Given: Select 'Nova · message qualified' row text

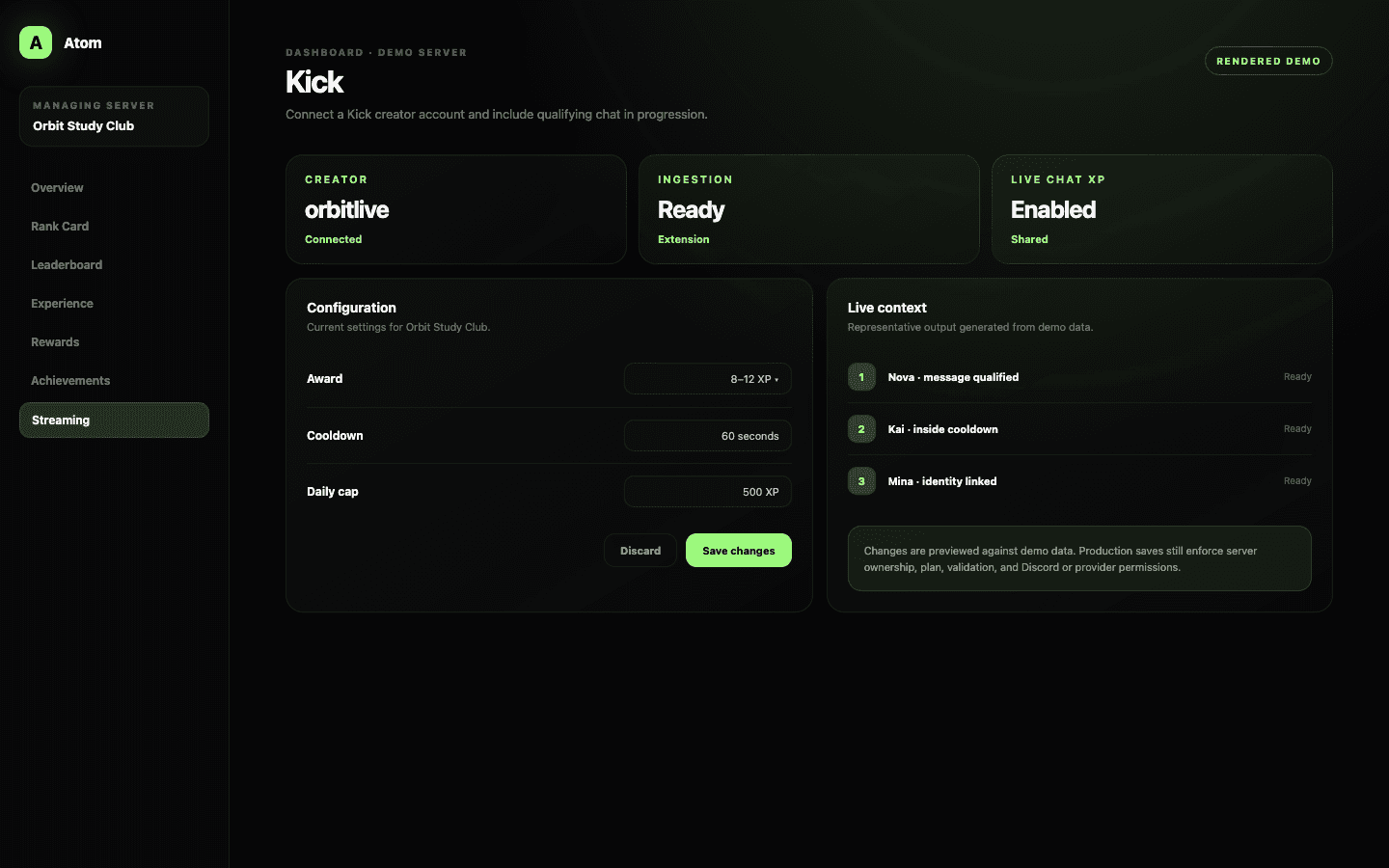Looking at the screenshot, I should tap(953, 377).
